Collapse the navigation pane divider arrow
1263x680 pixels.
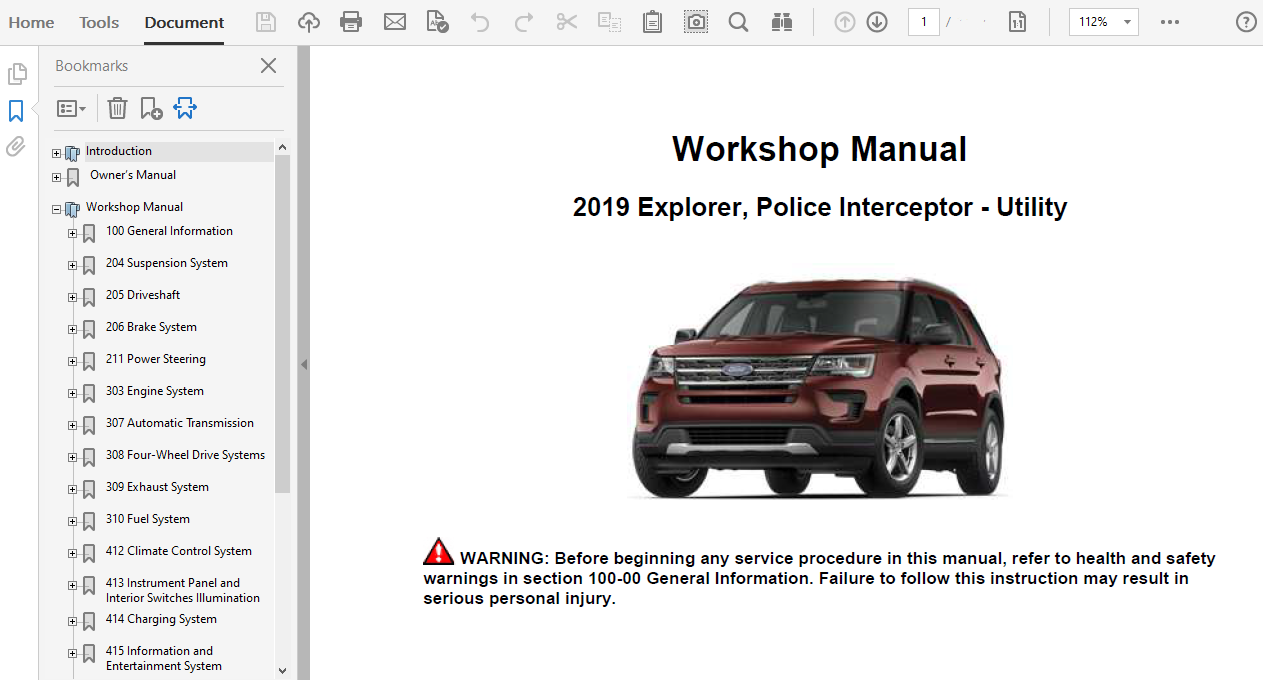tap(303, 365)
